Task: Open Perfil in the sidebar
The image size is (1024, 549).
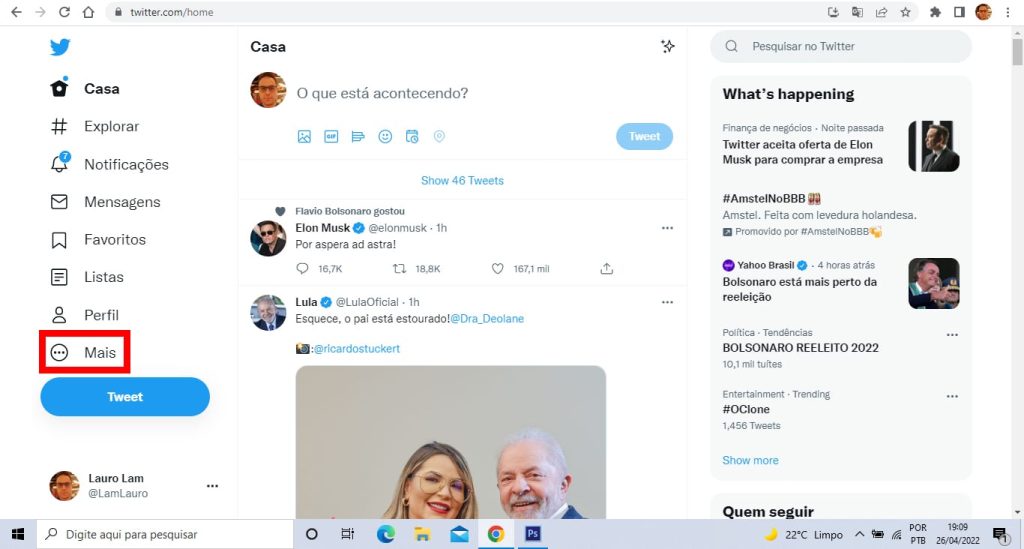Action: (x=84, y=315)
